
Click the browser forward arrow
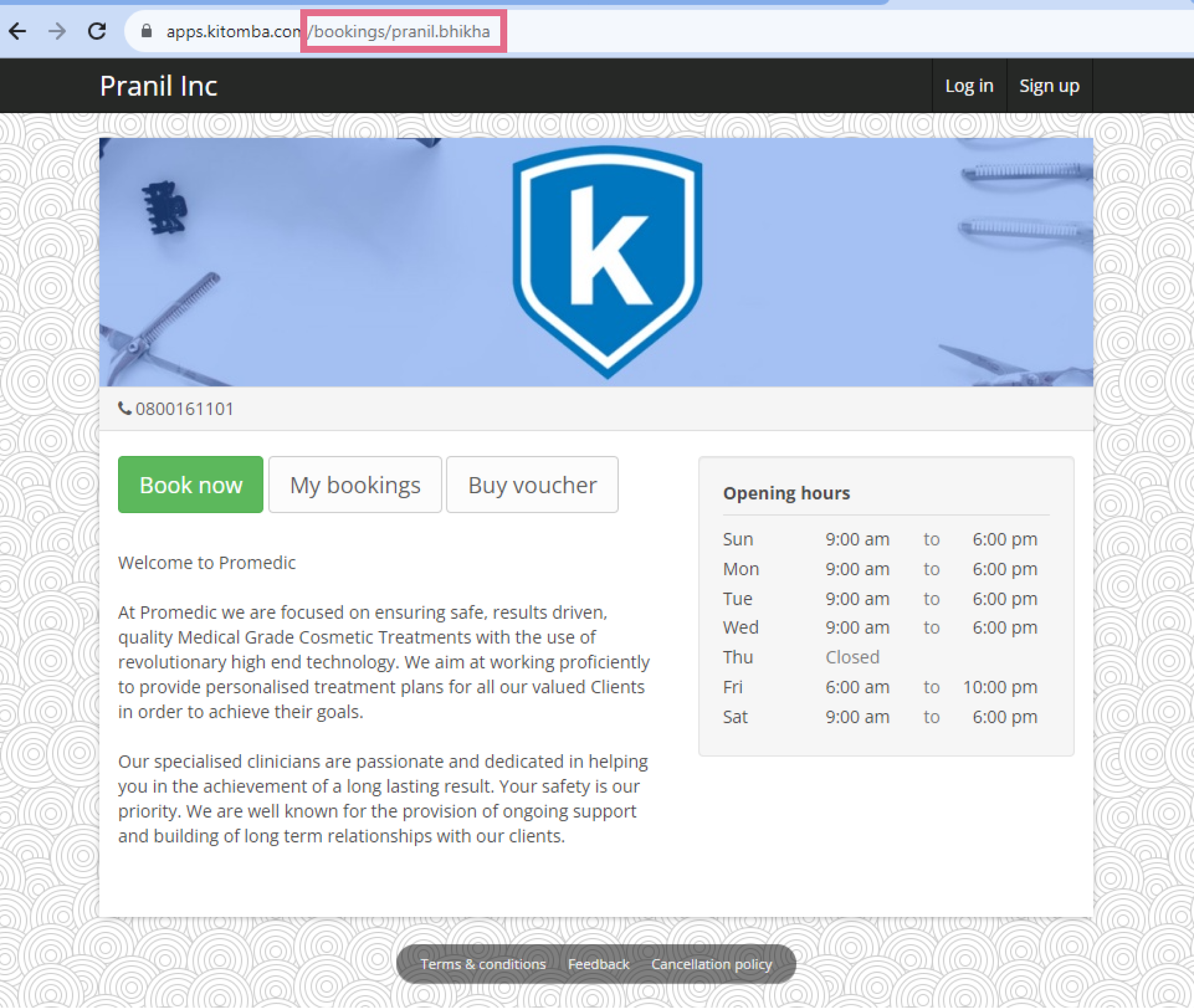[57, 31]
